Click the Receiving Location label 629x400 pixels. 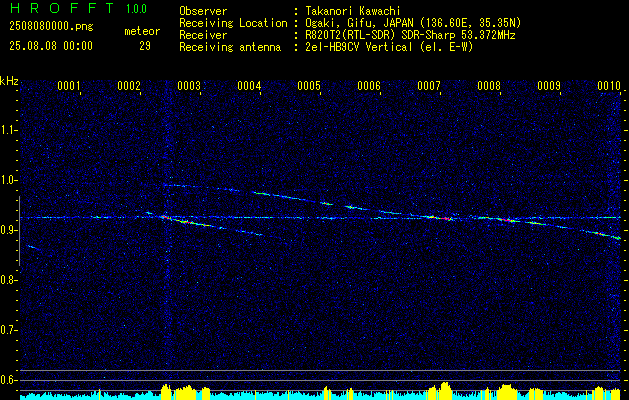coord(233,23)
